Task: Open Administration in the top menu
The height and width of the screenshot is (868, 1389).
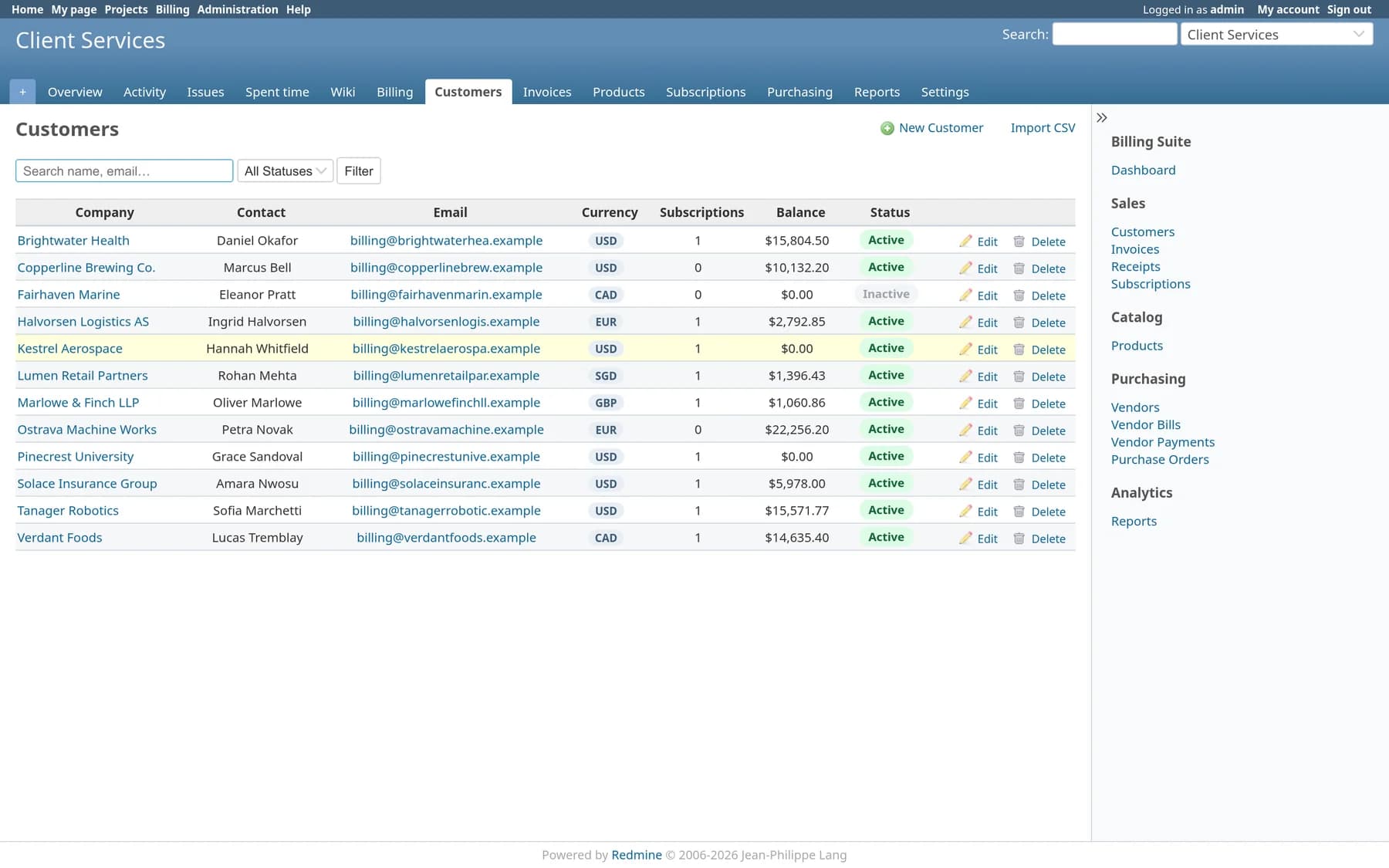Action: 238,9
